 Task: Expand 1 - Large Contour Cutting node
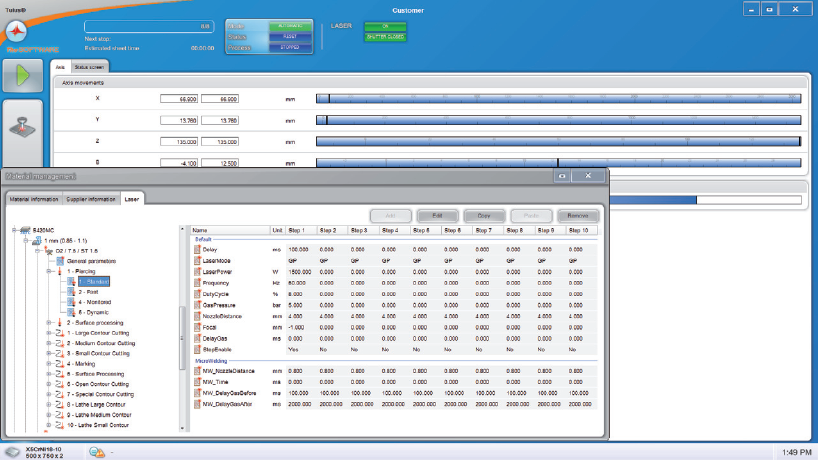pyautogui.click(x=49, y=333)
